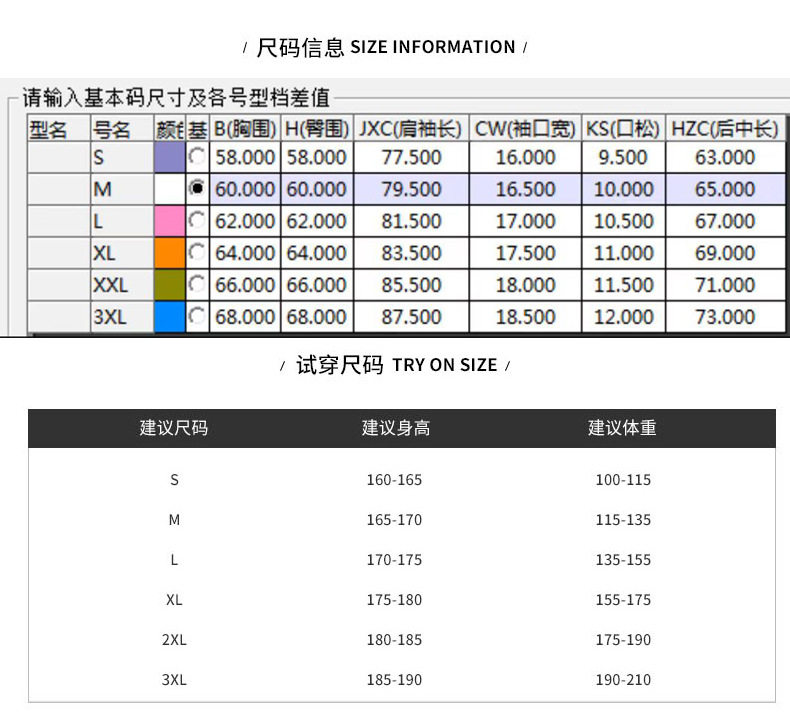This screenshot has width=790, height=723.
Task: Click the 71.000 cell in XXL row
Action: 725,285
